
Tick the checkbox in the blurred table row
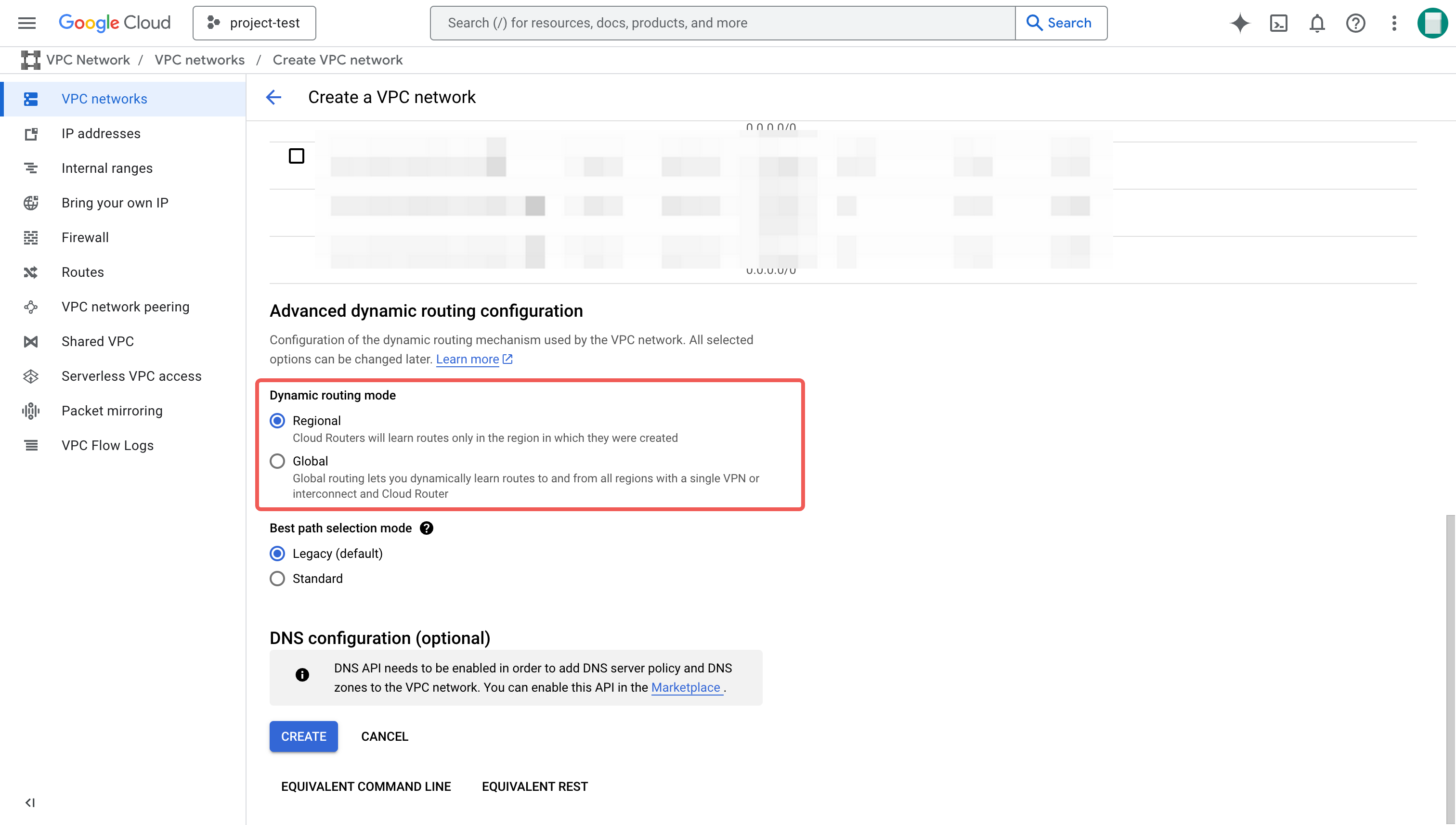click(x=297, y=156)
